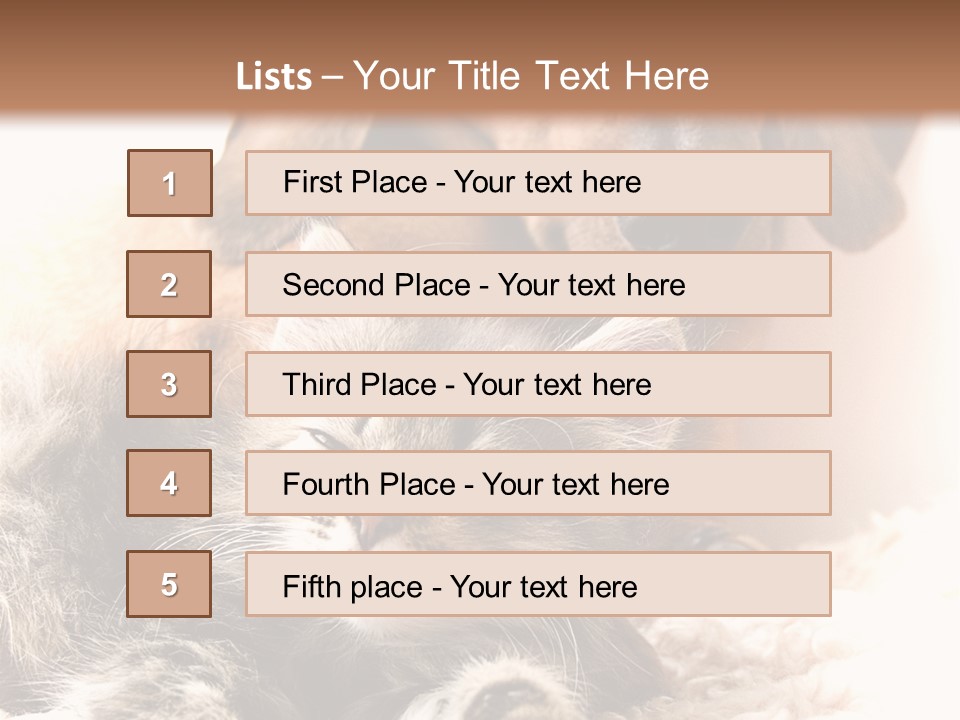Select the number 2 box
This screenshot has width=960, height=720.
[x=169, y=284]
